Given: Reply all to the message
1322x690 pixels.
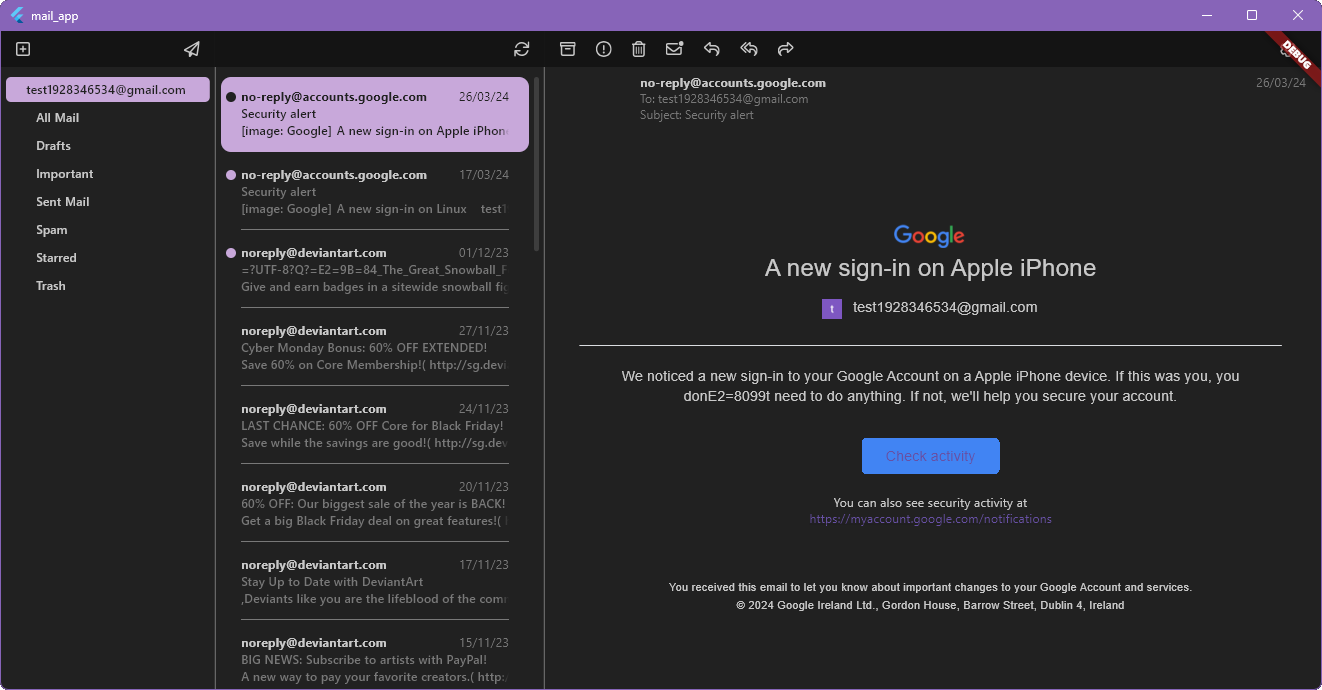Looking at the screenshot, I should 748,49.
